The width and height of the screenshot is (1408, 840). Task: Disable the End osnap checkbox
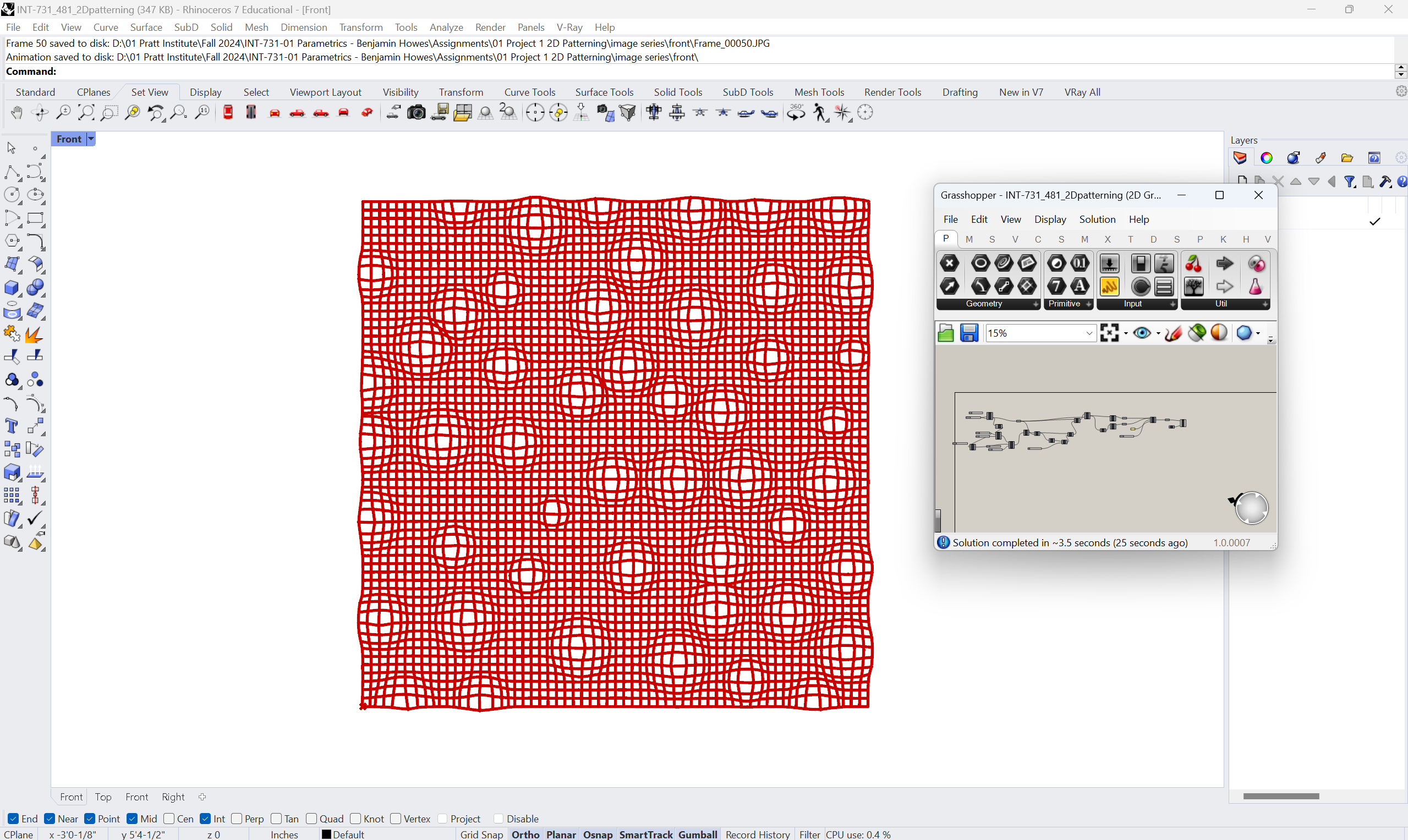click(13, 819)
